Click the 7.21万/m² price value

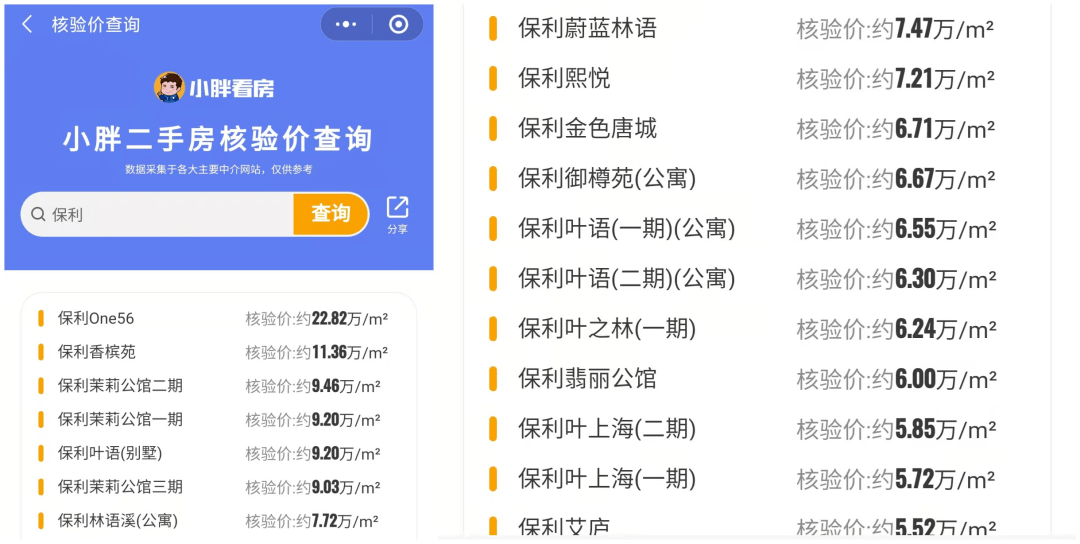point(944,79)
